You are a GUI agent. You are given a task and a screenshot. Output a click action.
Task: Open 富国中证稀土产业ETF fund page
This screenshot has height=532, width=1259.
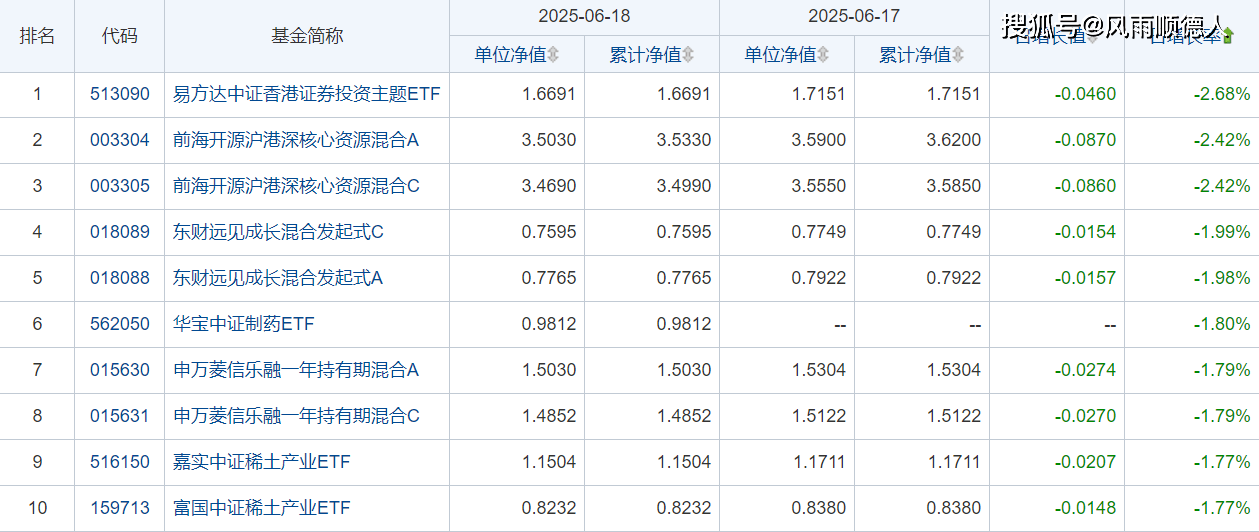click(x=262, y=509)
